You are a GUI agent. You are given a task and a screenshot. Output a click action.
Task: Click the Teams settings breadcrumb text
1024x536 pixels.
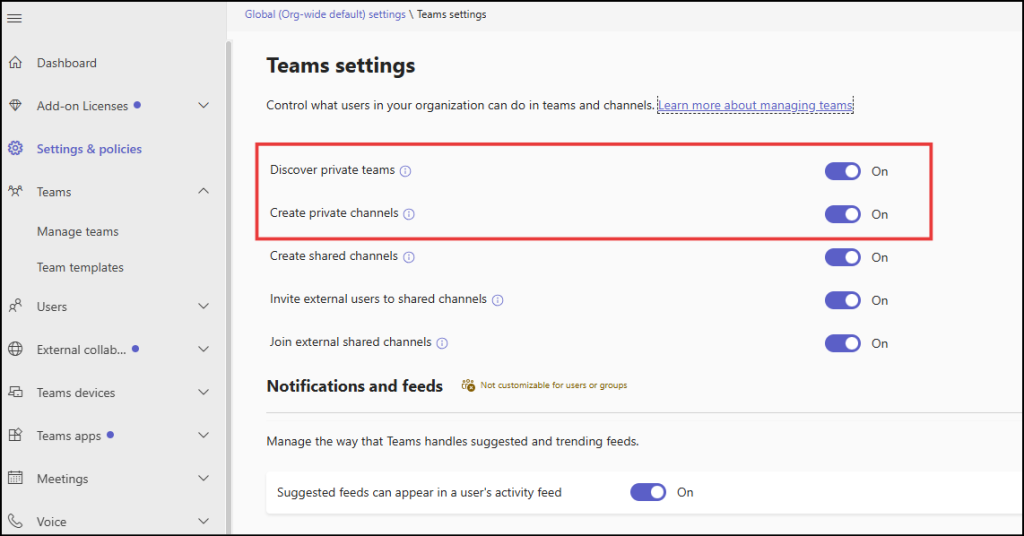(x=451, y=14)
